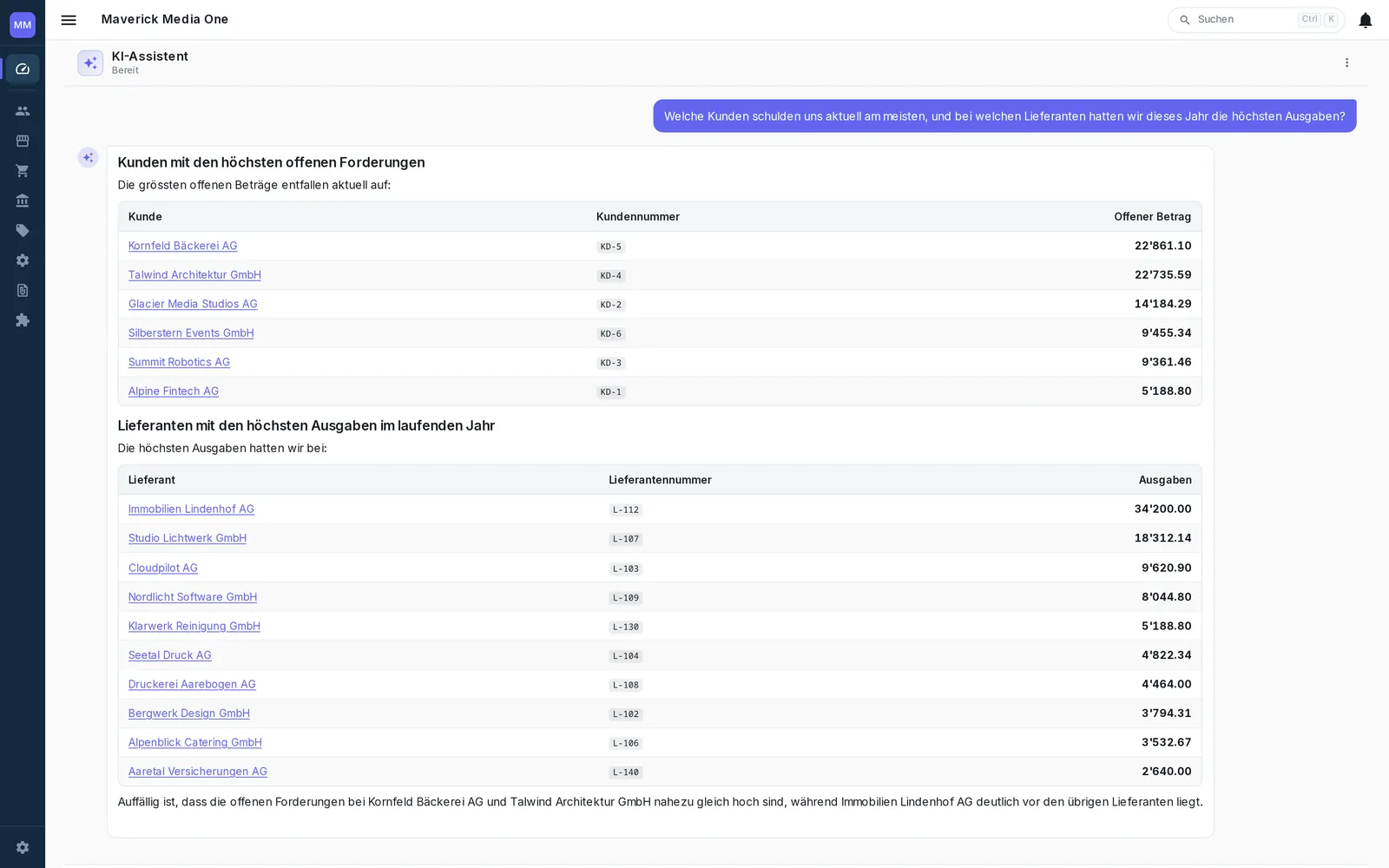Open supplier Seetal Druck AG
The image size is (1389, 868).
pyautogui.click(x=170, y=655)
